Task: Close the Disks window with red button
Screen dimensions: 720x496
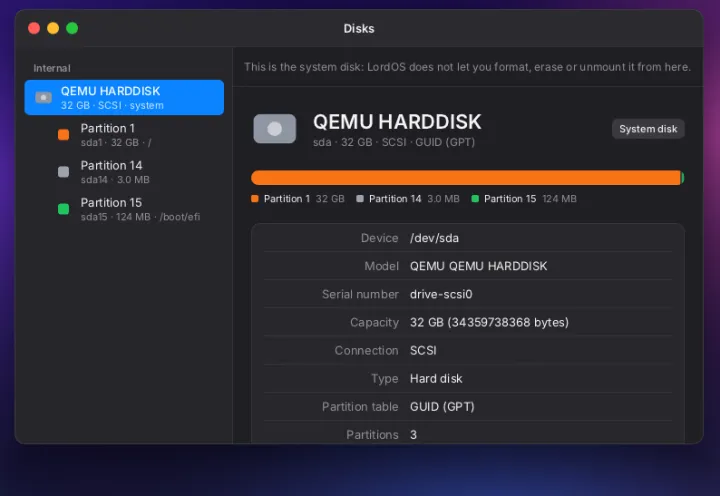Action: coord(34,28)
